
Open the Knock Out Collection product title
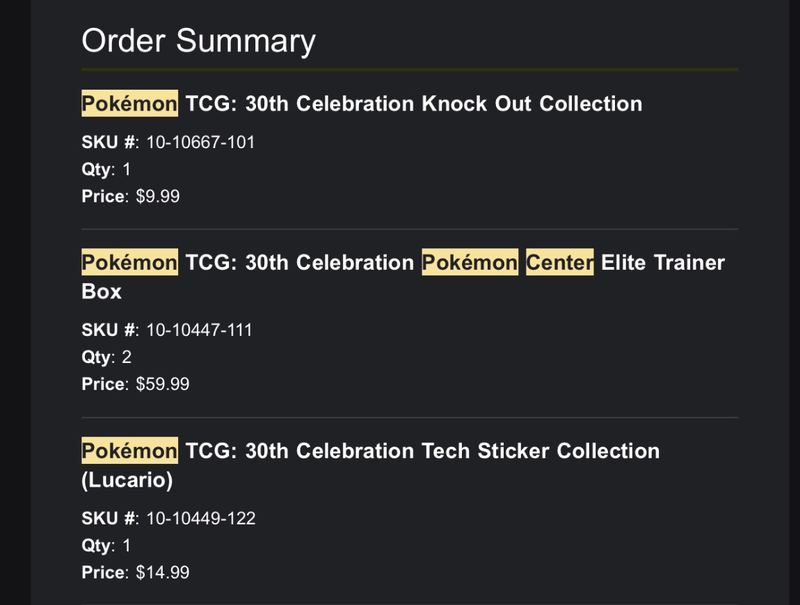pos(362,104)
